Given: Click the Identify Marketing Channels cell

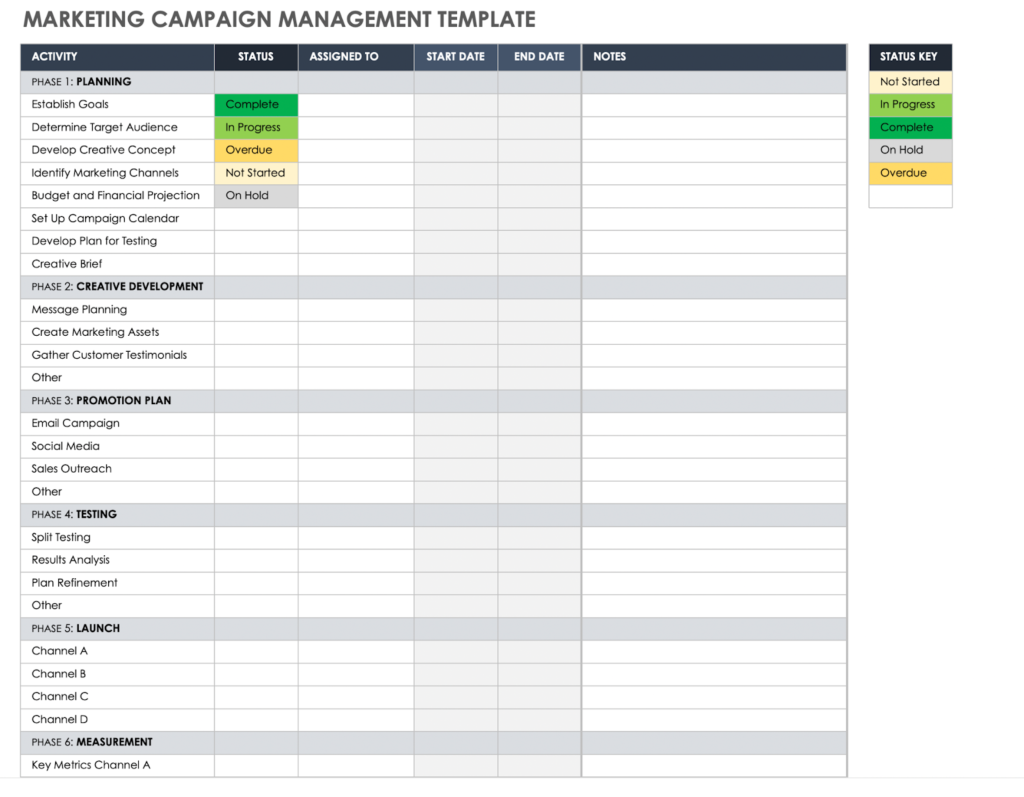Looking at the screenshot, I should pyautogui.click(x=118, y=173).
